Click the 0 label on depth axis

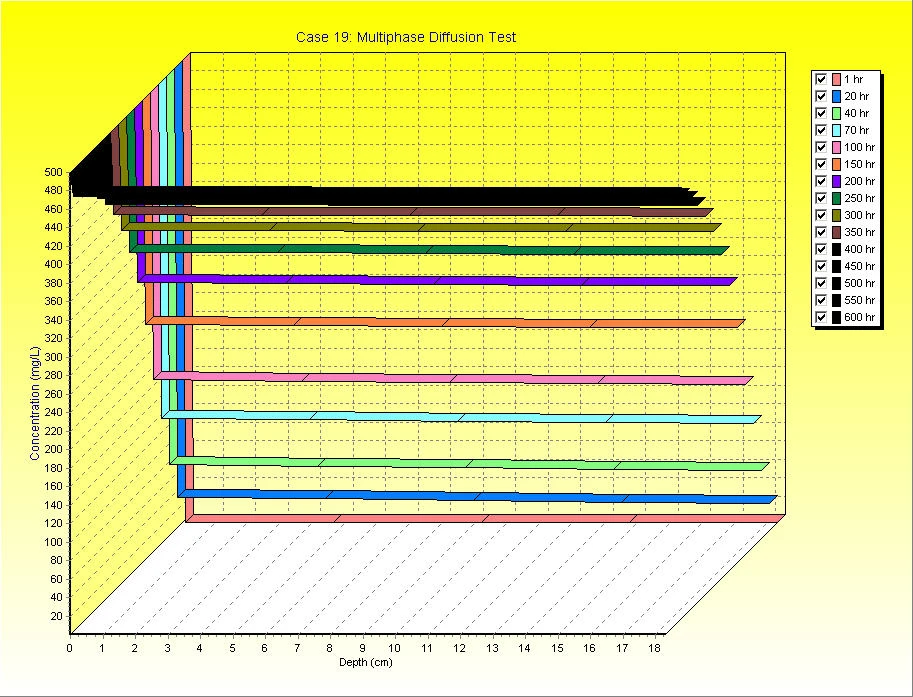click(x=70, y=648)
